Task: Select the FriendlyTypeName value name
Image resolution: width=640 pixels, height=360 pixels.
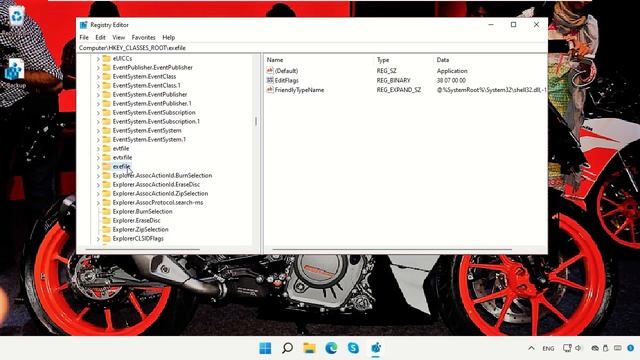Action: tap(299, 90)
